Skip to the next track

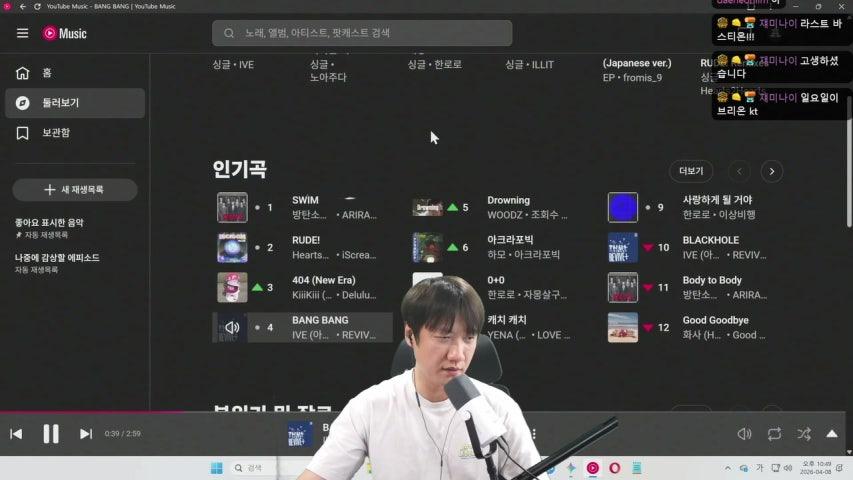point(86,434)
